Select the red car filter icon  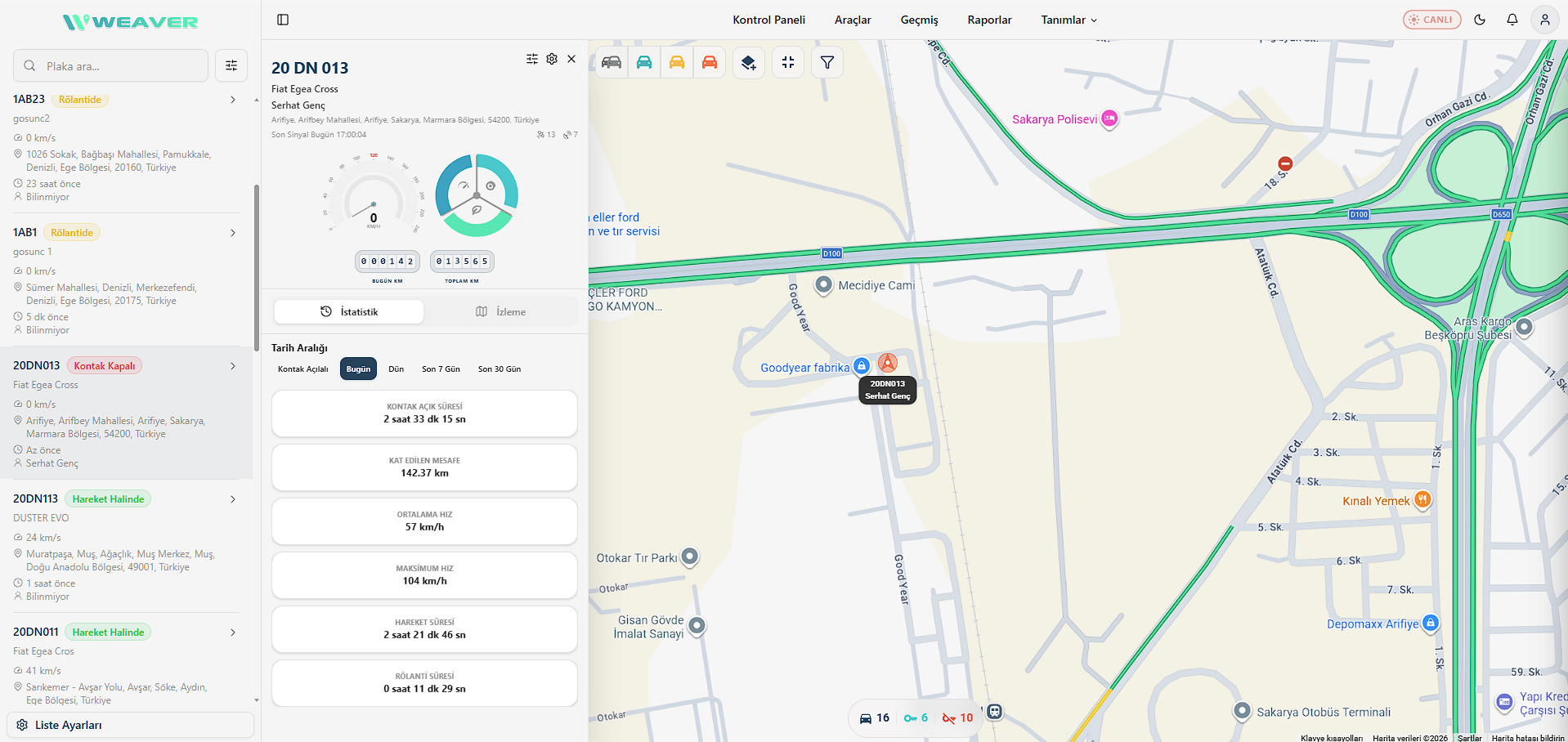710,62
